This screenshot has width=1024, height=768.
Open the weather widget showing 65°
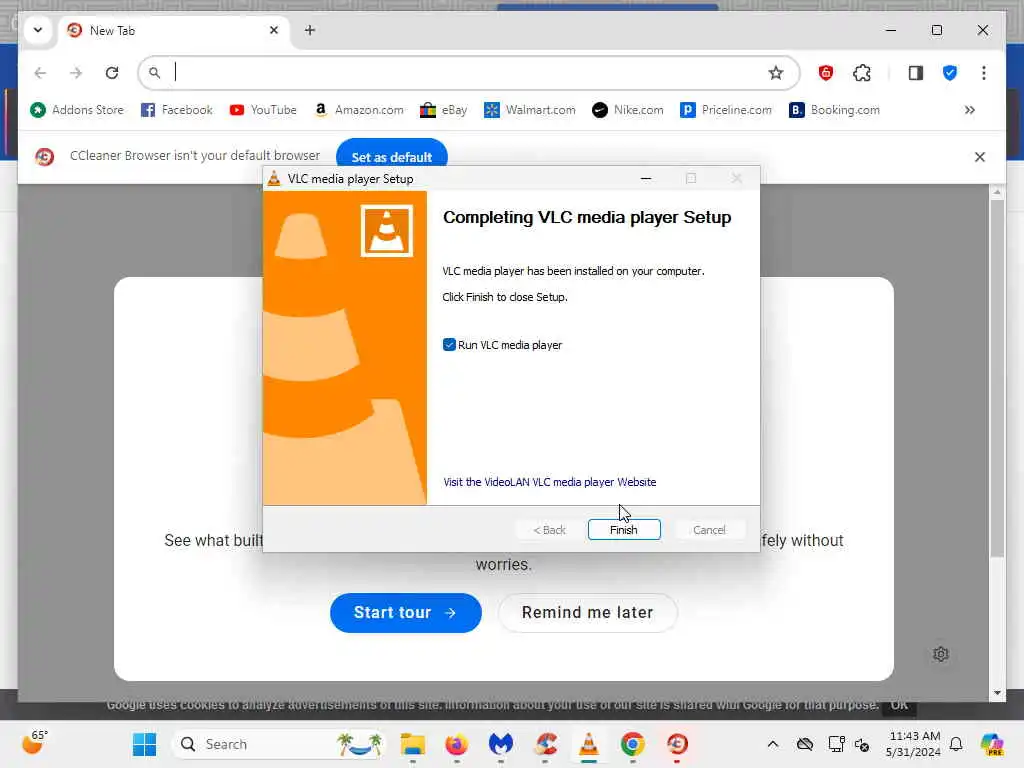pos(34,743)
